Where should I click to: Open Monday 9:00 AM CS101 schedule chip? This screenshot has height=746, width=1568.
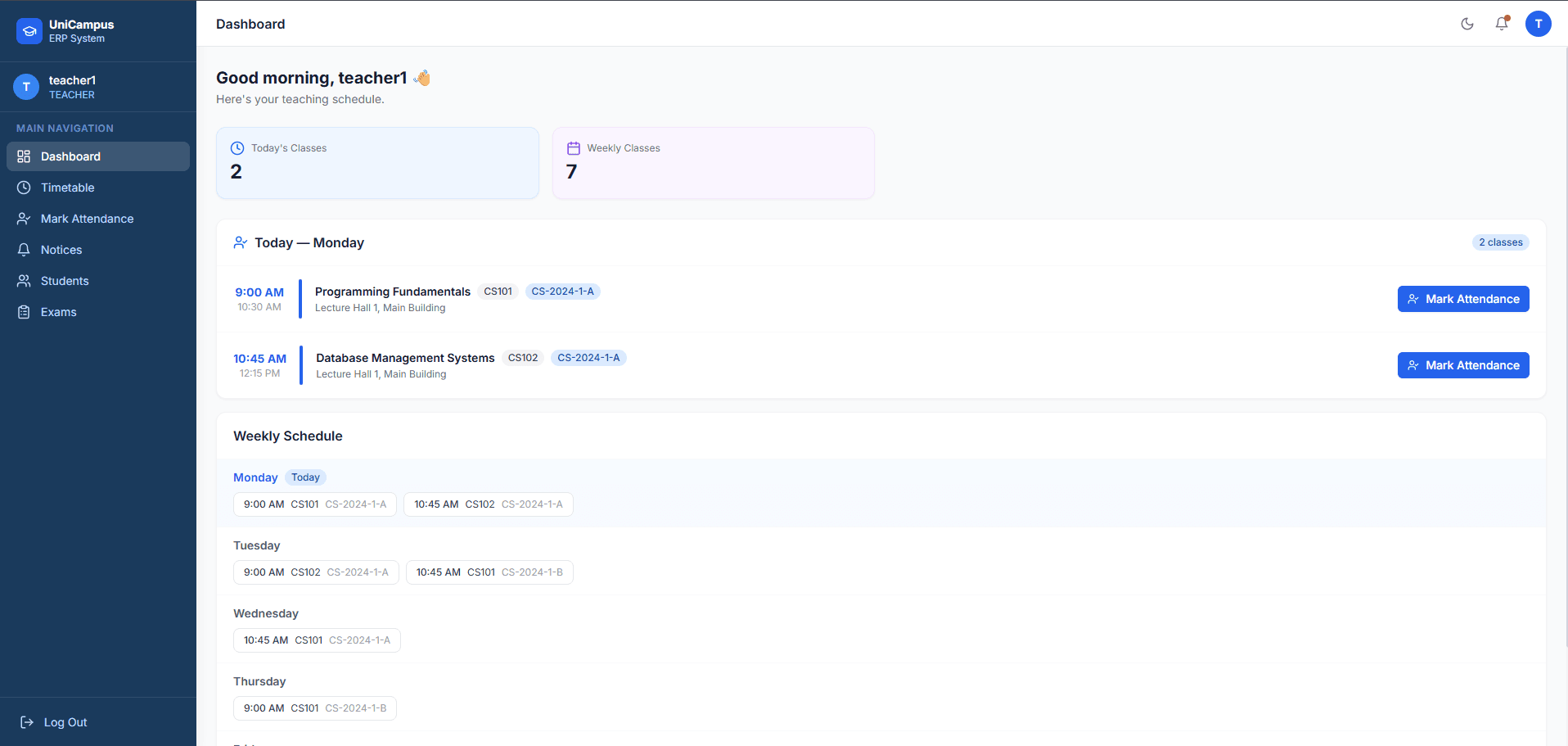(315, 504)
